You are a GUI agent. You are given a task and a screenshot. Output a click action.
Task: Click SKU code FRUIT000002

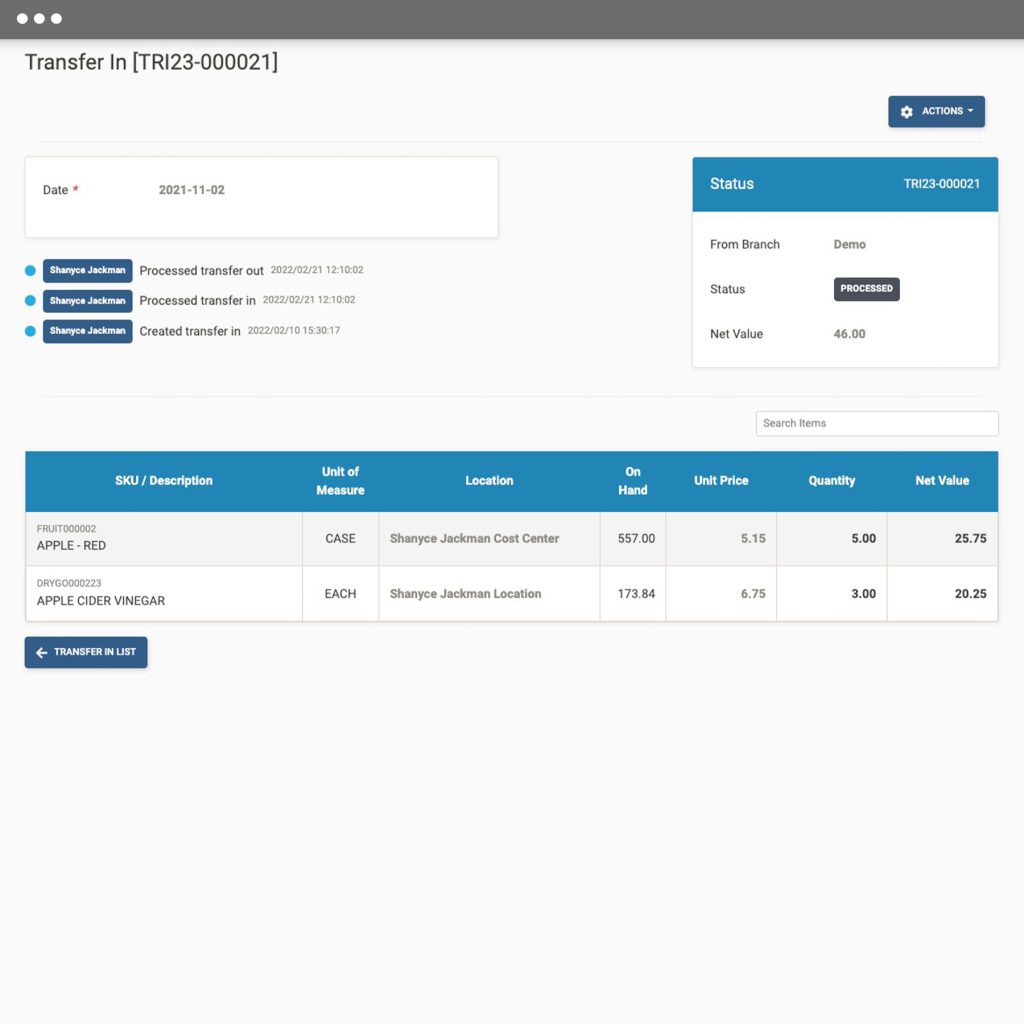[66, 529]
